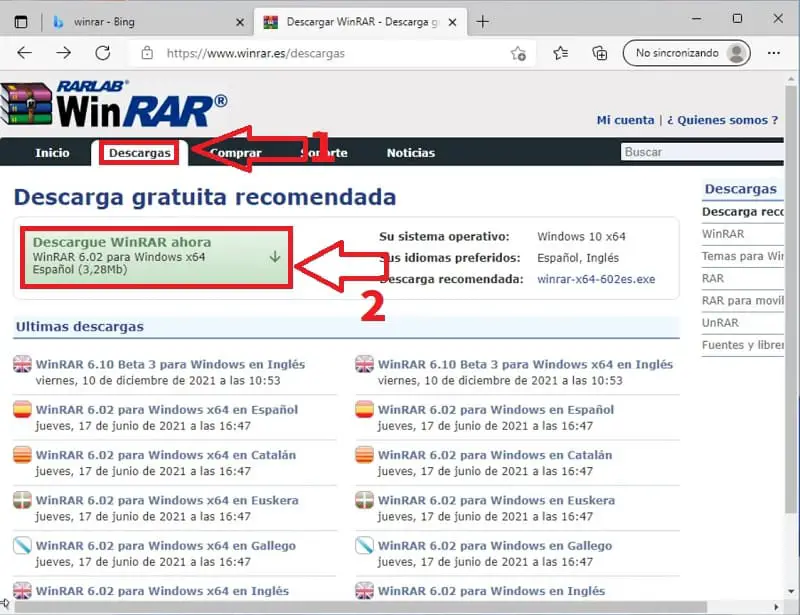The height and width of the screenshot is (615, 800).
Task: Click Basque flag beside x64 en Euskera
Action: pos(22,500)
